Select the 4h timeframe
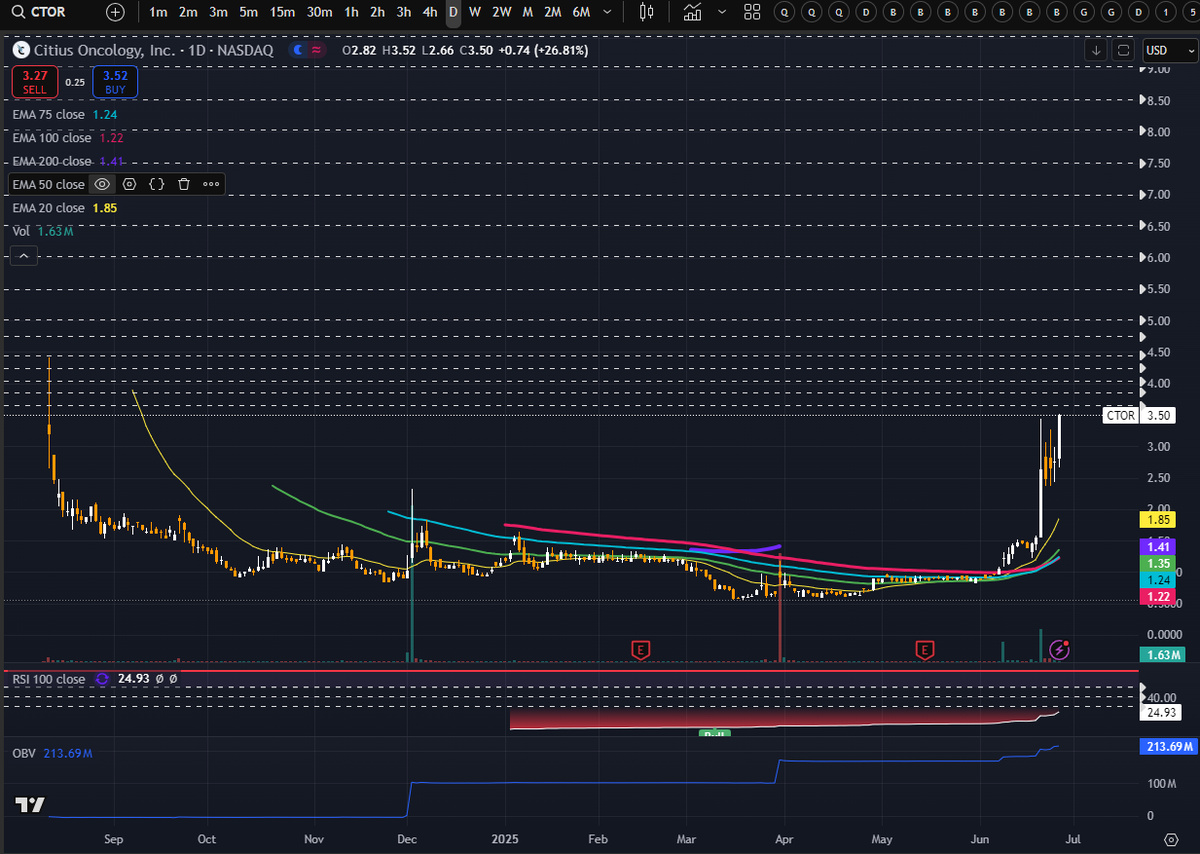Image resolution: width=1200 pixels, height=854 pixels. pyautogui.click(x=429, y=12)
